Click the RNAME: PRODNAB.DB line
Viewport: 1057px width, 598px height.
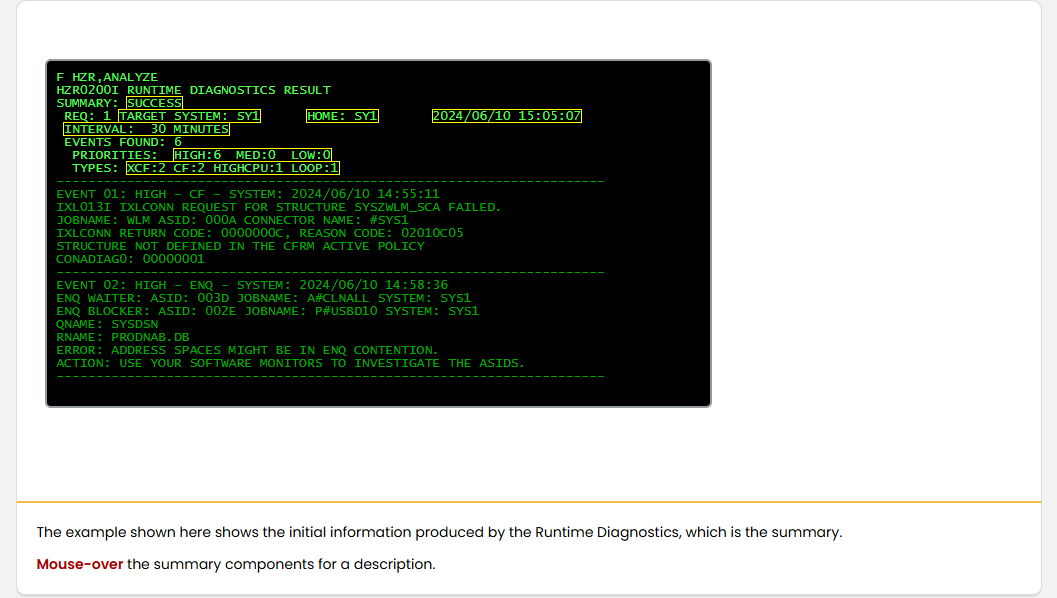click(123, 337)
